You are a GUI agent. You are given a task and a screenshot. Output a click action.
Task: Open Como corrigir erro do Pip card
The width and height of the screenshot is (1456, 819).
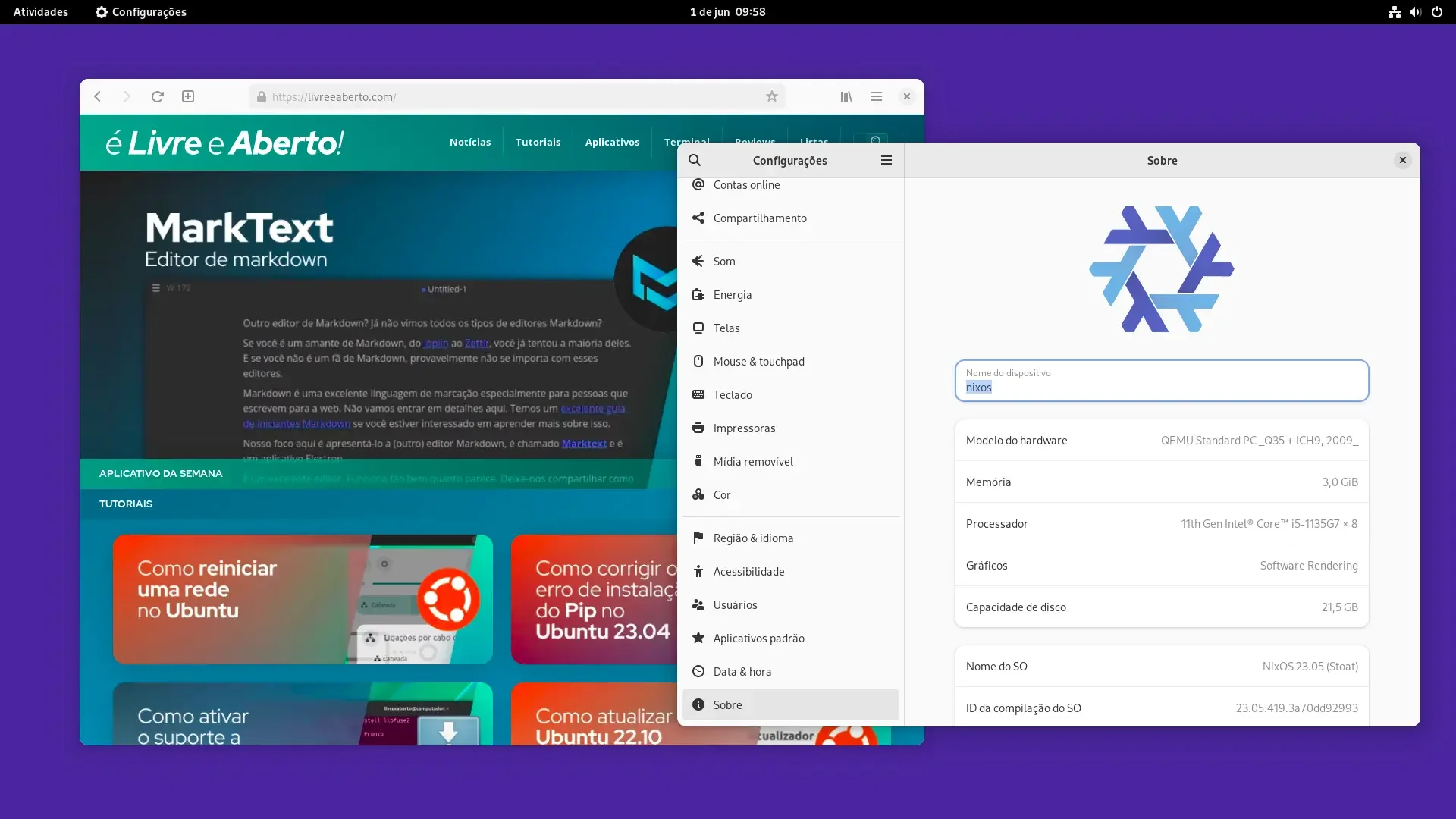point(594,599)
